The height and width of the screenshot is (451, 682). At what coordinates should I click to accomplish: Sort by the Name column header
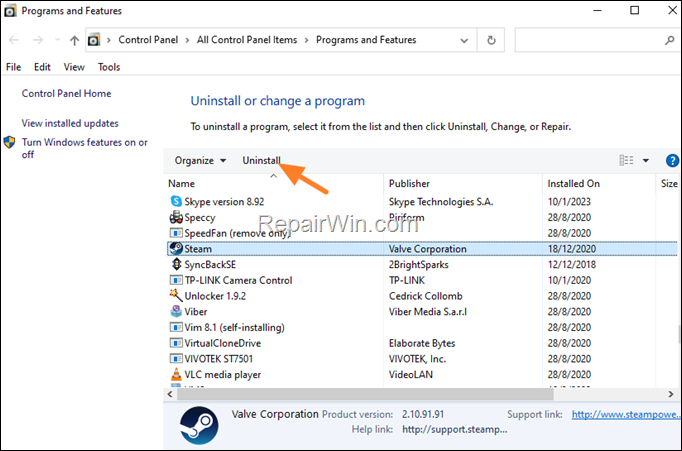pos(181,184)
